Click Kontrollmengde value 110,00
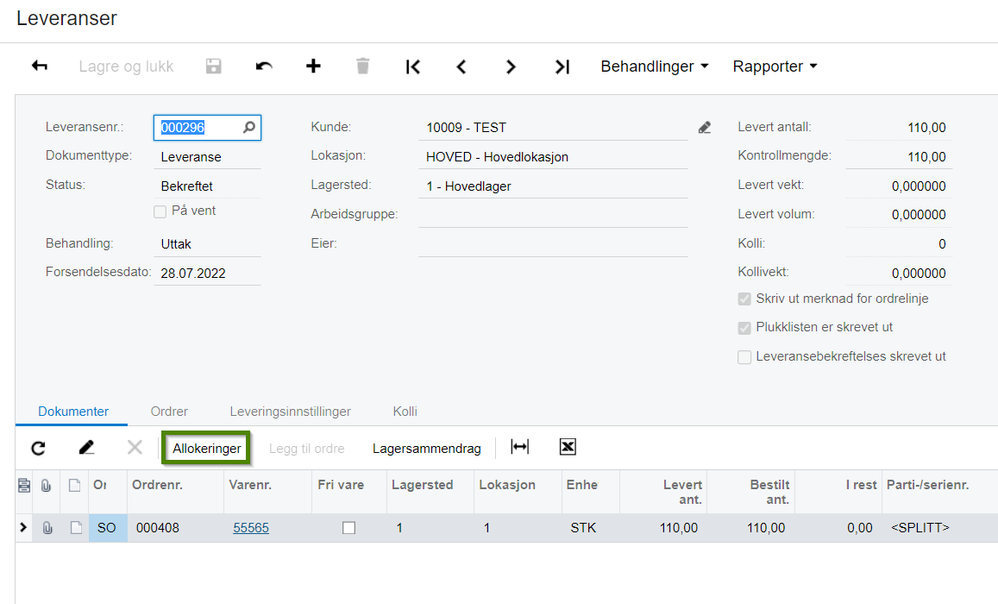 click(x=898, y=157)
